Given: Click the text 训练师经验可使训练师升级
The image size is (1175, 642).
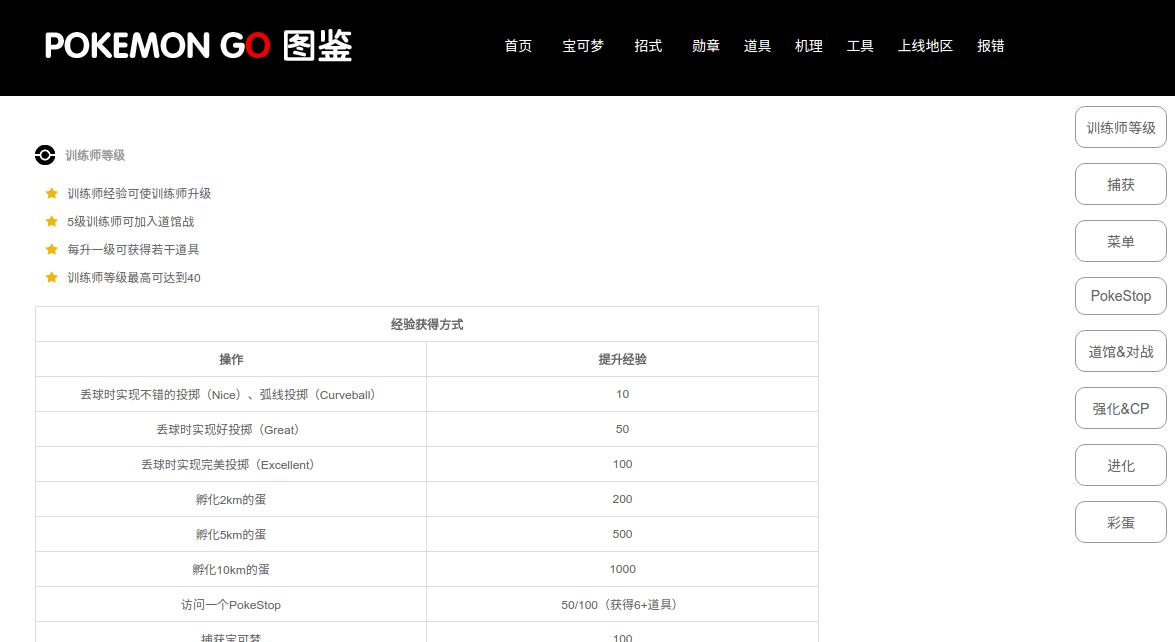Looking at the screenshot, I should tap(139, 193).
